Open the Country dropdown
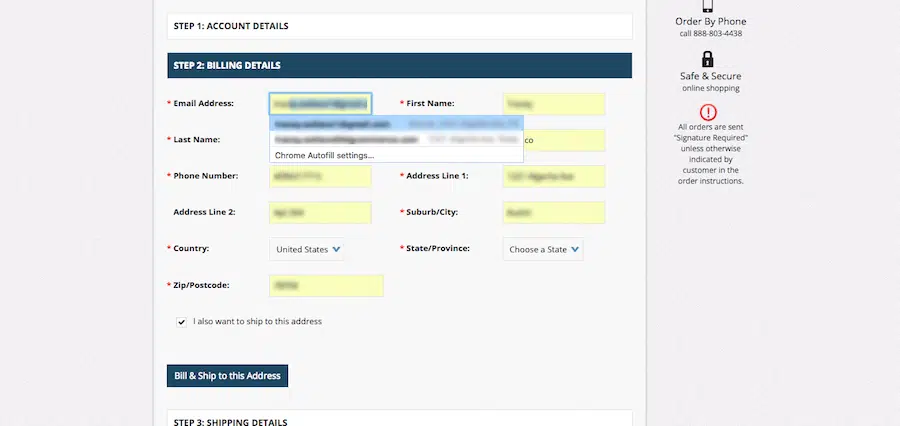This screenshot has height=426, width=900. (307, 249)
